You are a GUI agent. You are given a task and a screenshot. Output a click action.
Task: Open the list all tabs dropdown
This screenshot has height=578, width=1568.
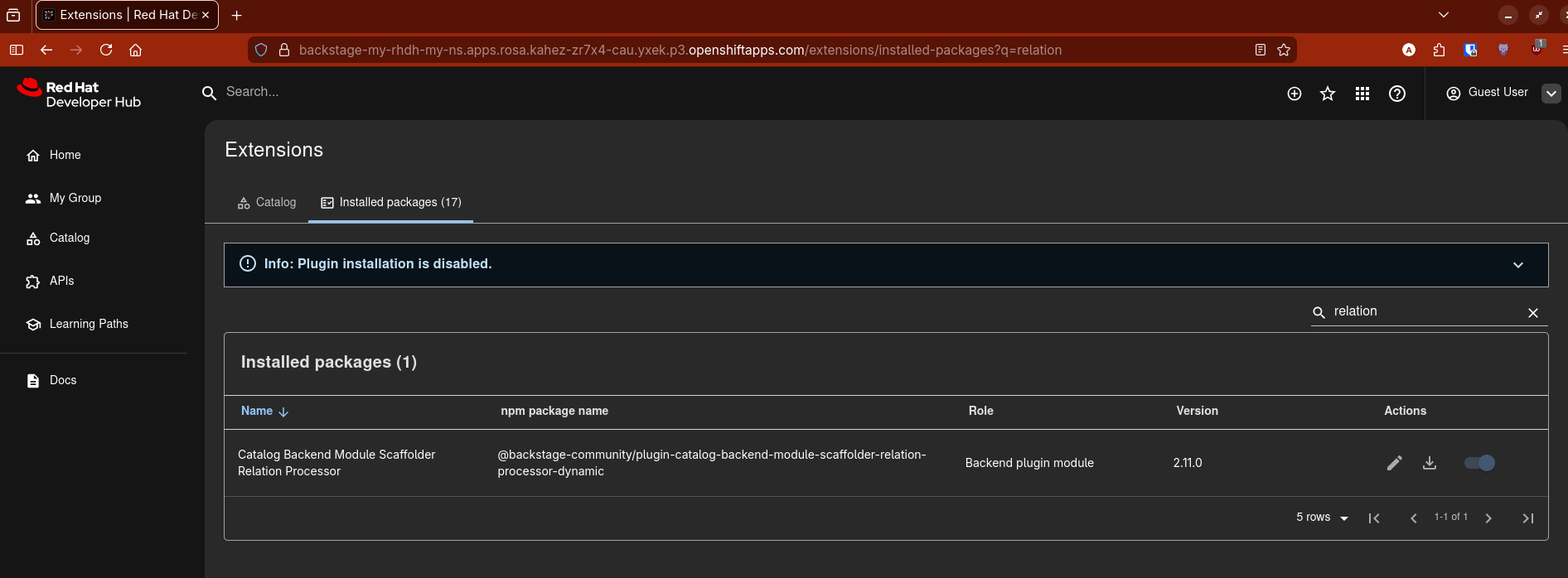pyautogui.click(x=1444, y=15)
